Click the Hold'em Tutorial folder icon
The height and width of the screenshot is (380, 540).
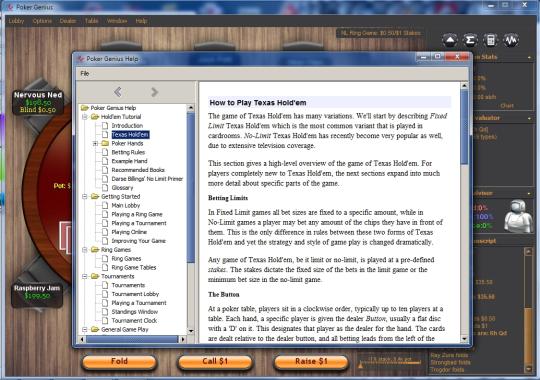coord(95,117)
